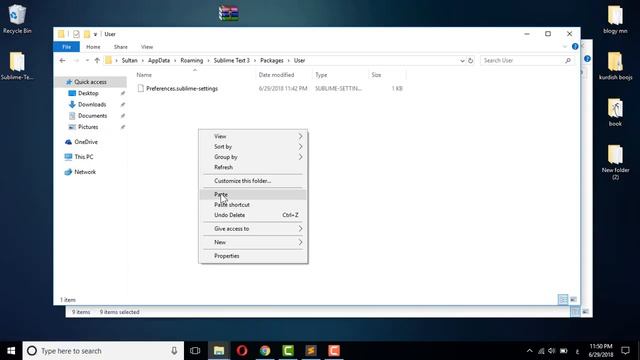Open the Share ribbon tab
Viewport: 640px width, 360px height.
(120, 47)
